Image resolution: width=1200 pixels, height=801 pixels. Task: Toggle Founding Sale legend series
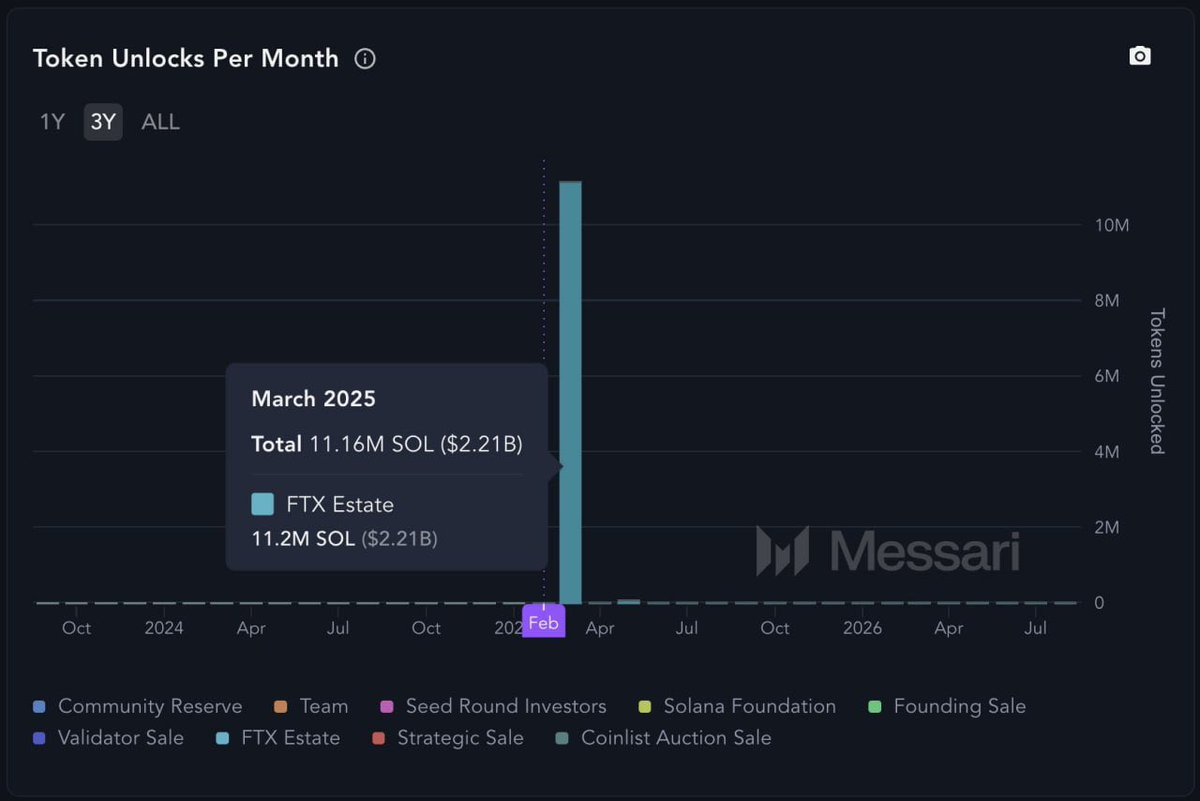[x=947, y=706]
